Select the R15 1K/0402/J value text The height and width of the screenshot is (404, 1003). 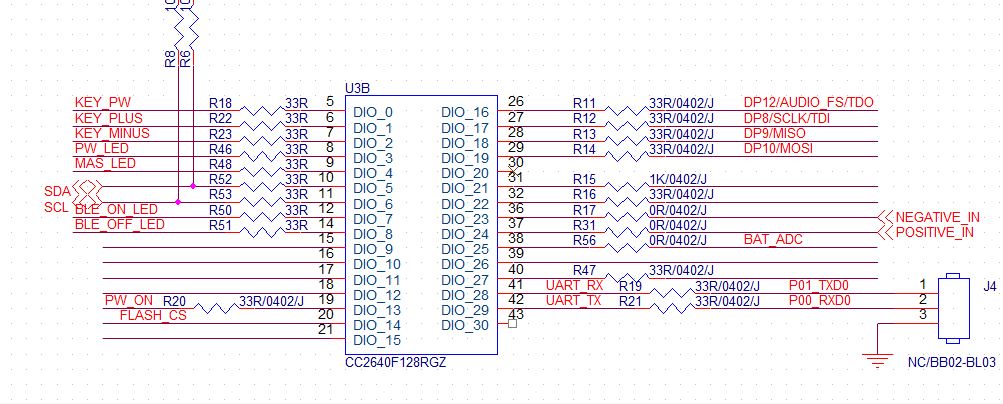coord(678,179)
